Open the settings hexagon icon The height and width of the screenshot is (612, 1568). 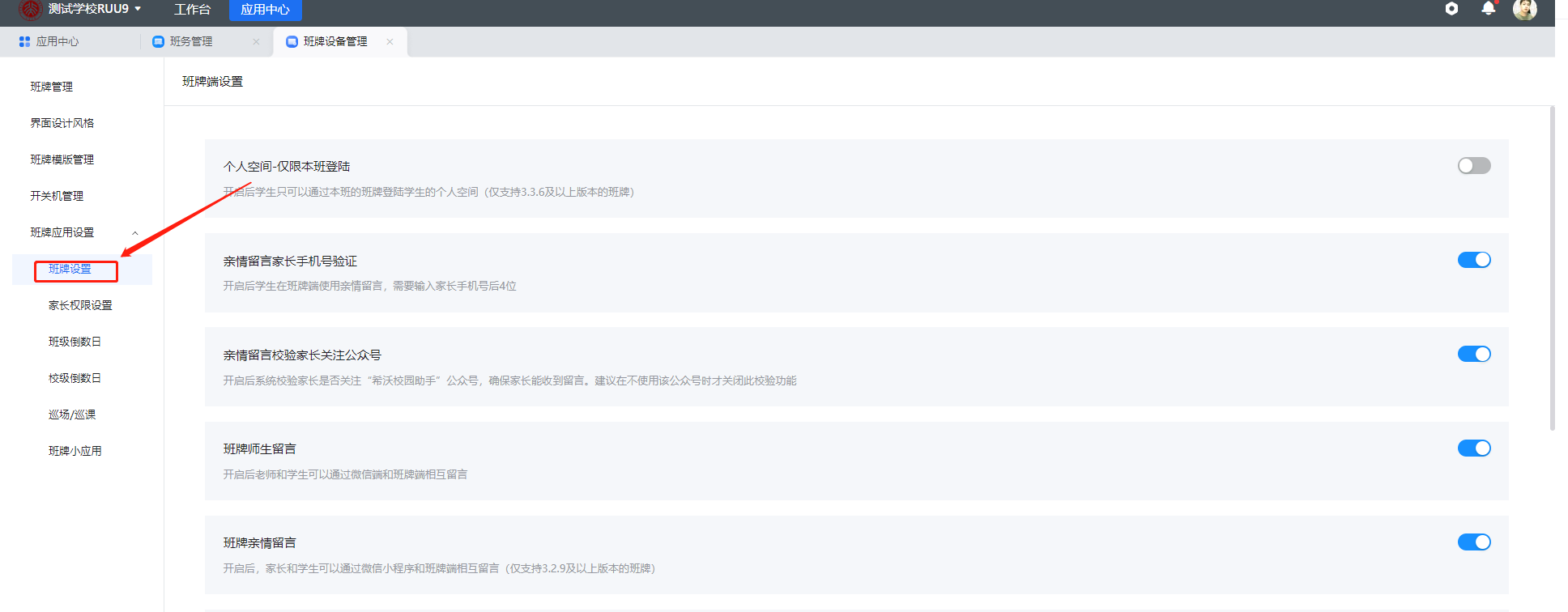click(x=1451, y=9)
